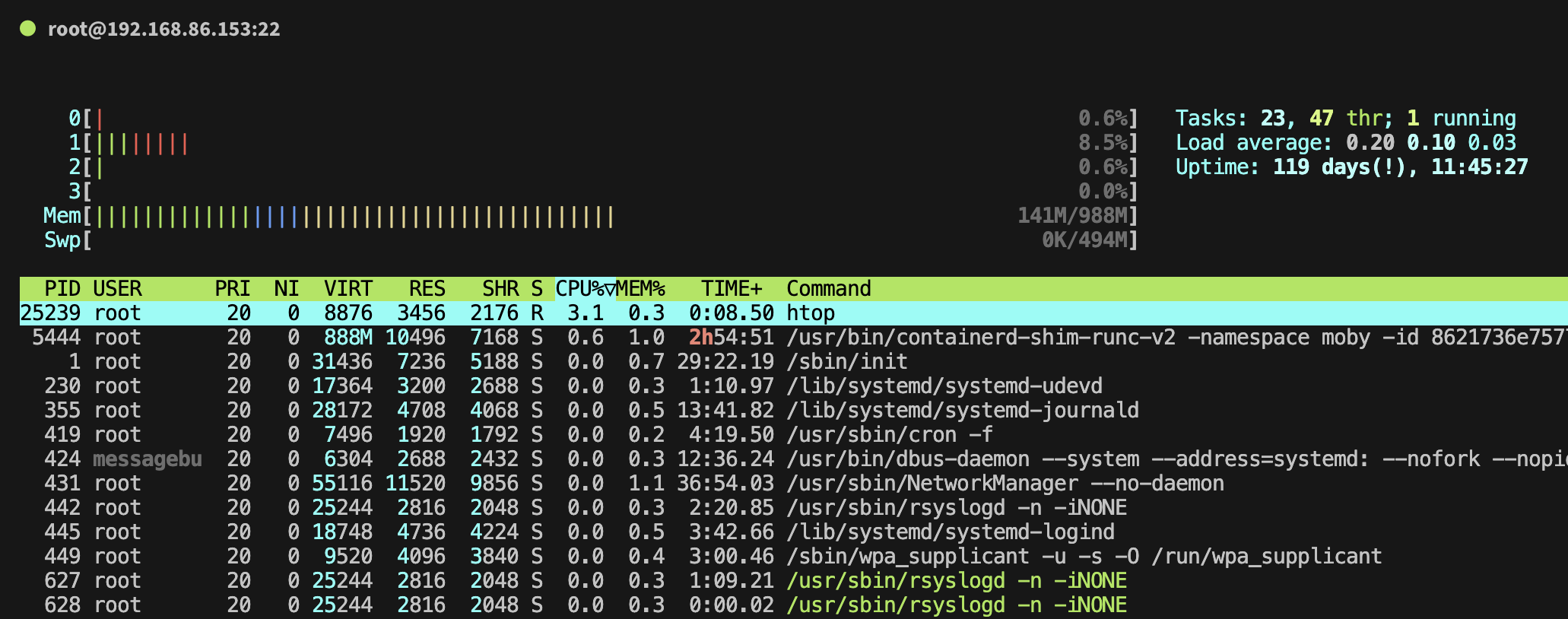The width and height of the screenshot is (1568, 619).
Task: Click the CPU 3 meter showing 0.0%
Action: pyautogui.click(x=603, y=191)
